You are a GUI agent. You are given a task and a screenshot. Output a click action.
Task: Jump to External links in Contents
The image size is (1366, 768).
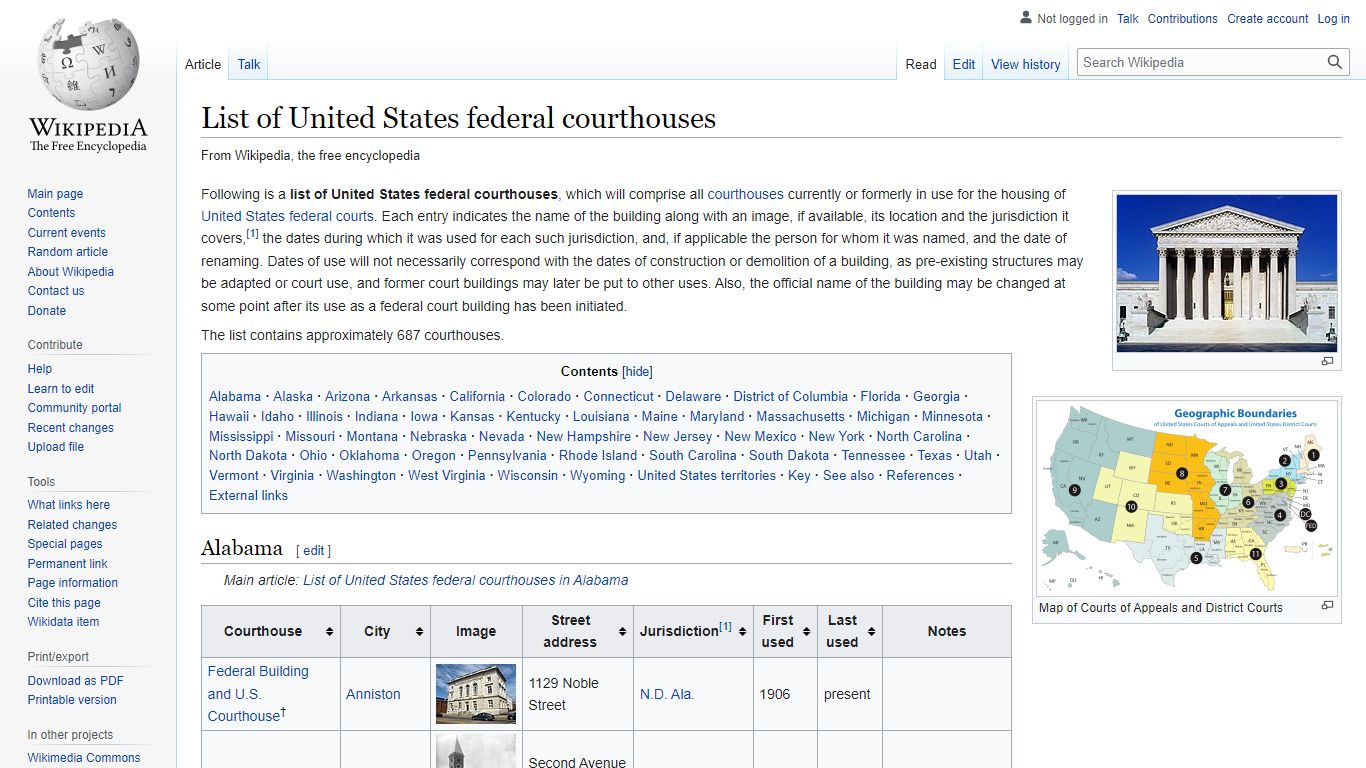[248, 495]
